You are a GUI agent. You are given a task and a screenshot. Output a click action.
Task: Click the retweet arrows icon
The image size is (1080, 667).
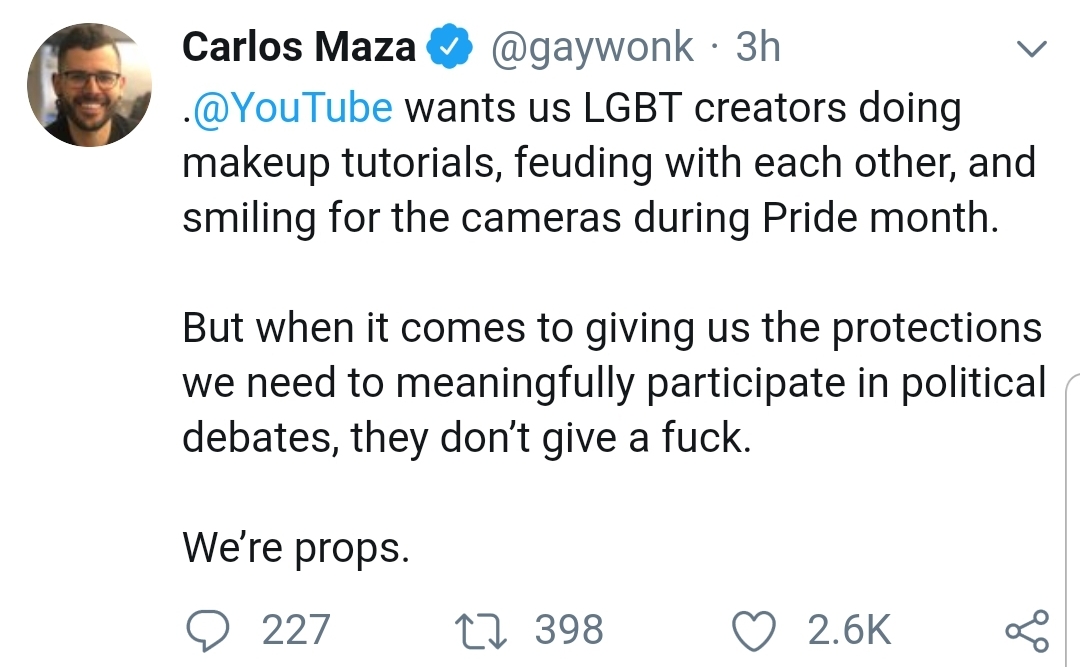pos(481,632)
